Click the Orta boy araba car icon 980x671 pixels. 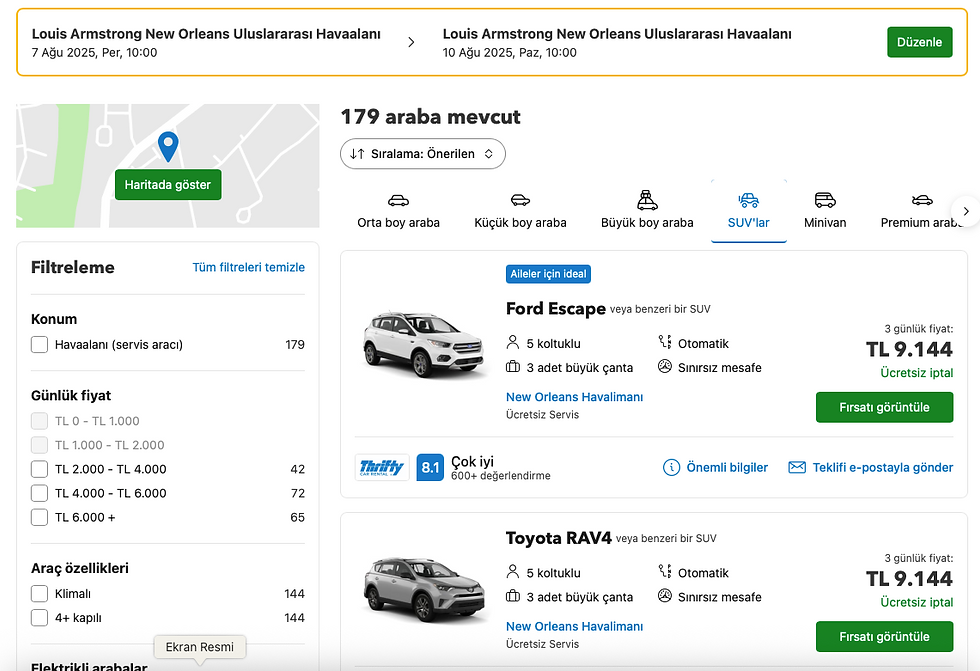click(x=398, y=201)
